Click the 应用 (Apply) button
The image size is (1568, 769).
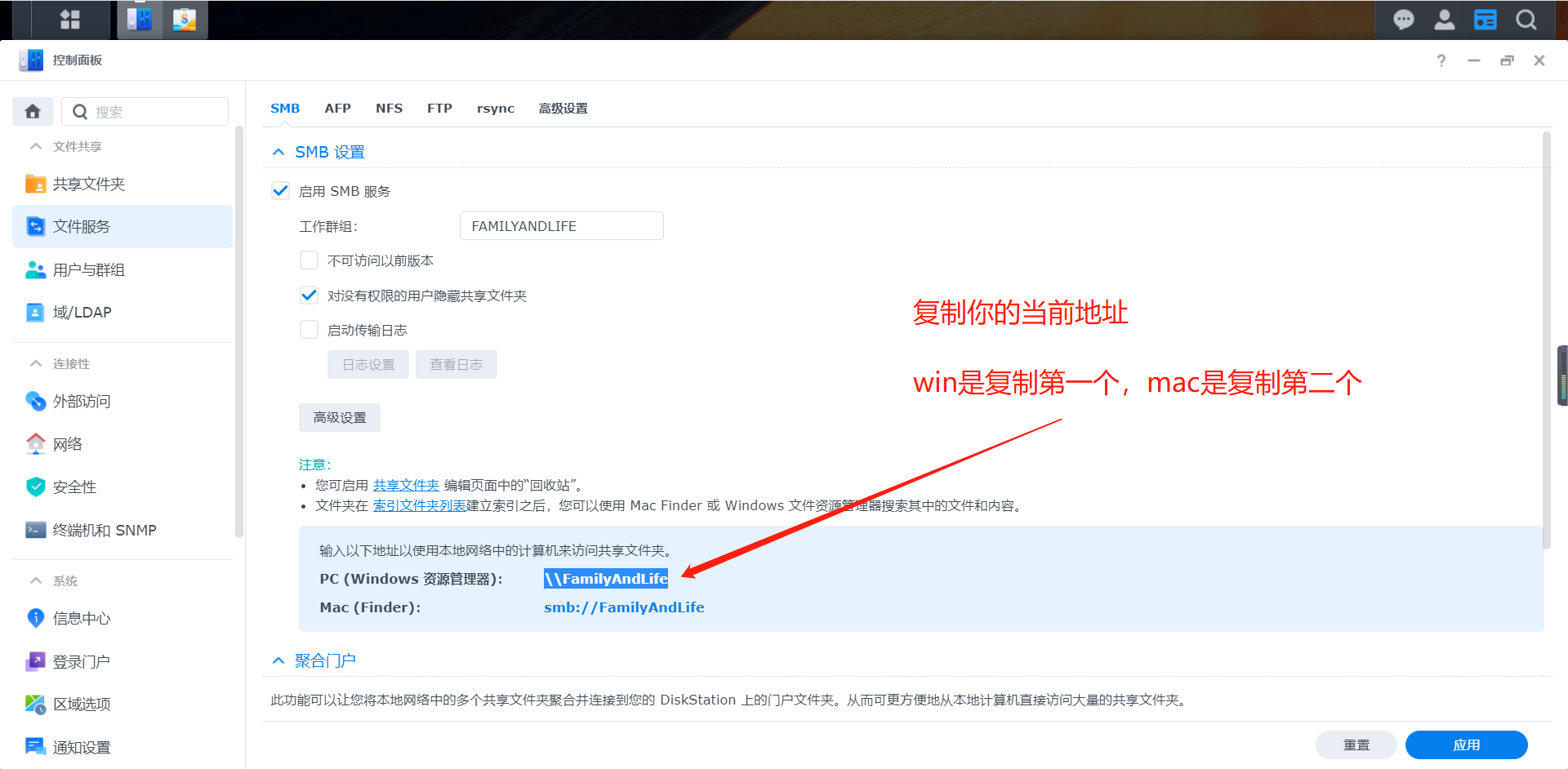point(1467,745)
